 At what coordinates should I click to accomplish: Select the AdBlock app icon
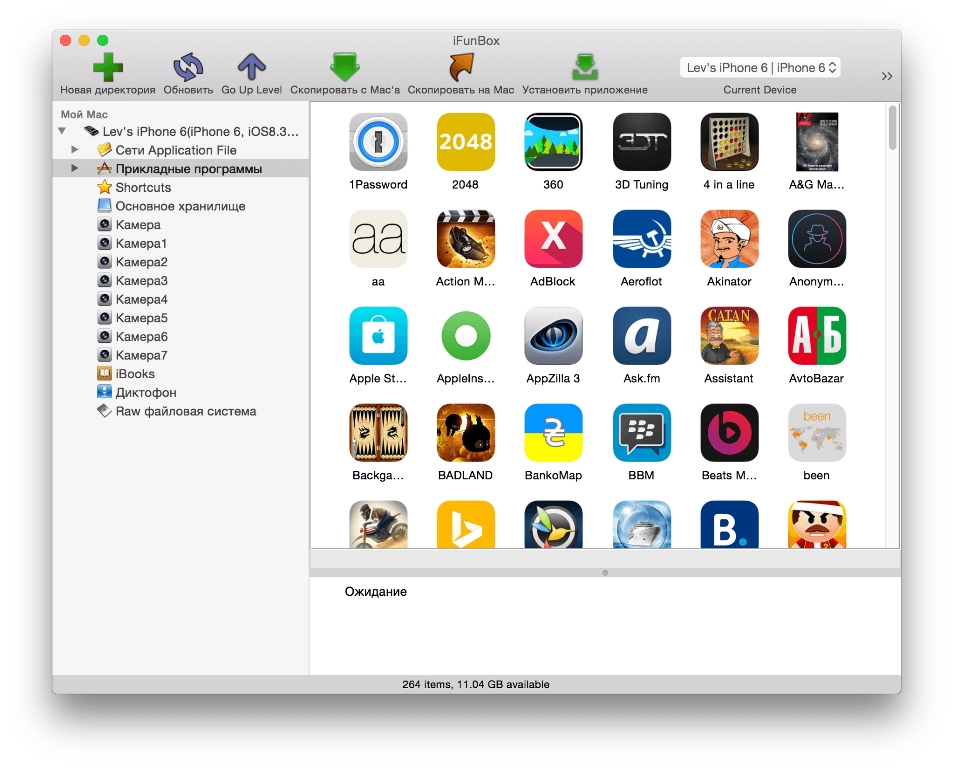pos(553,239)
